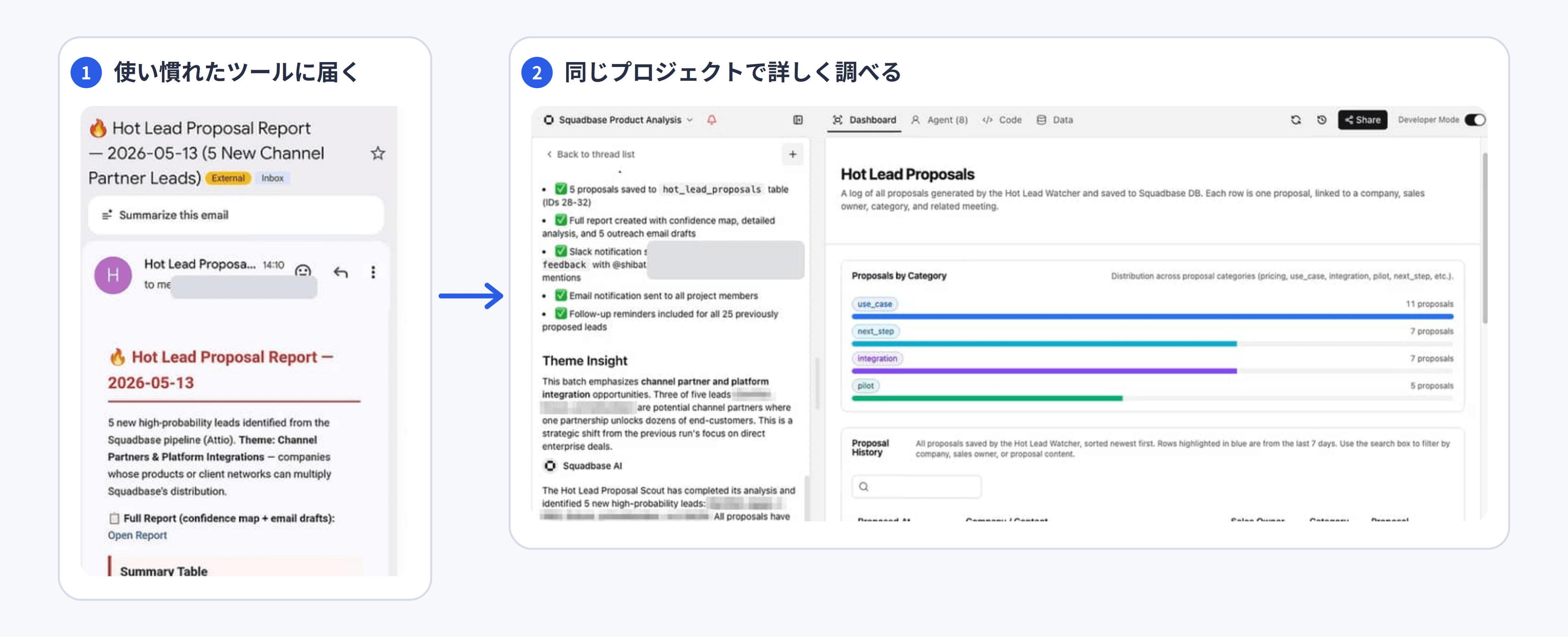Screen dimensions: 1568x637
Task: Click the Summarize this email button
Action: click(236, 215)
